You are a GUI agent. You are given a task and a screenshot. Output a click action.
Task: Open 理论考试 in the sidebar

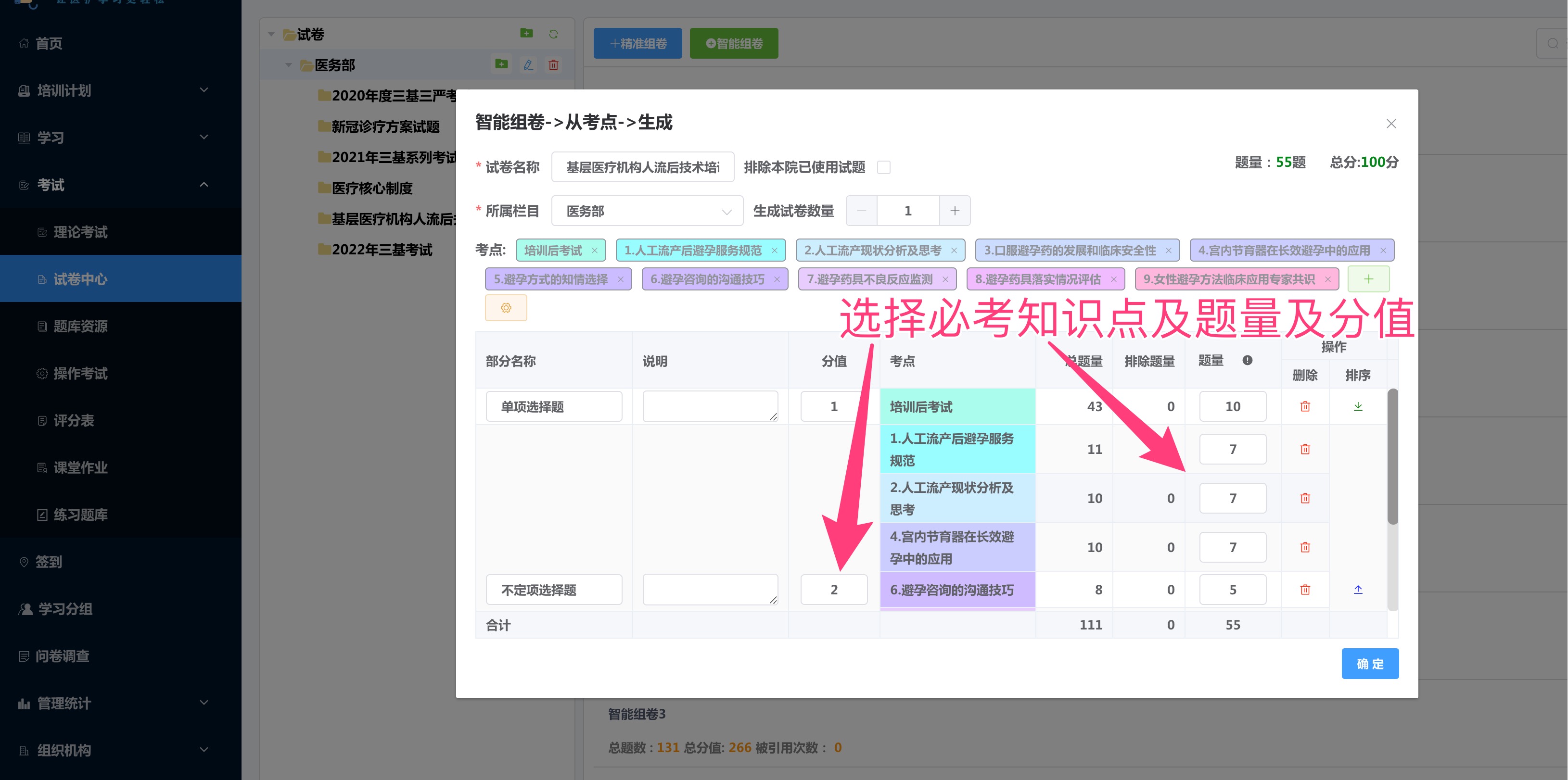click(x=120, y=232)
